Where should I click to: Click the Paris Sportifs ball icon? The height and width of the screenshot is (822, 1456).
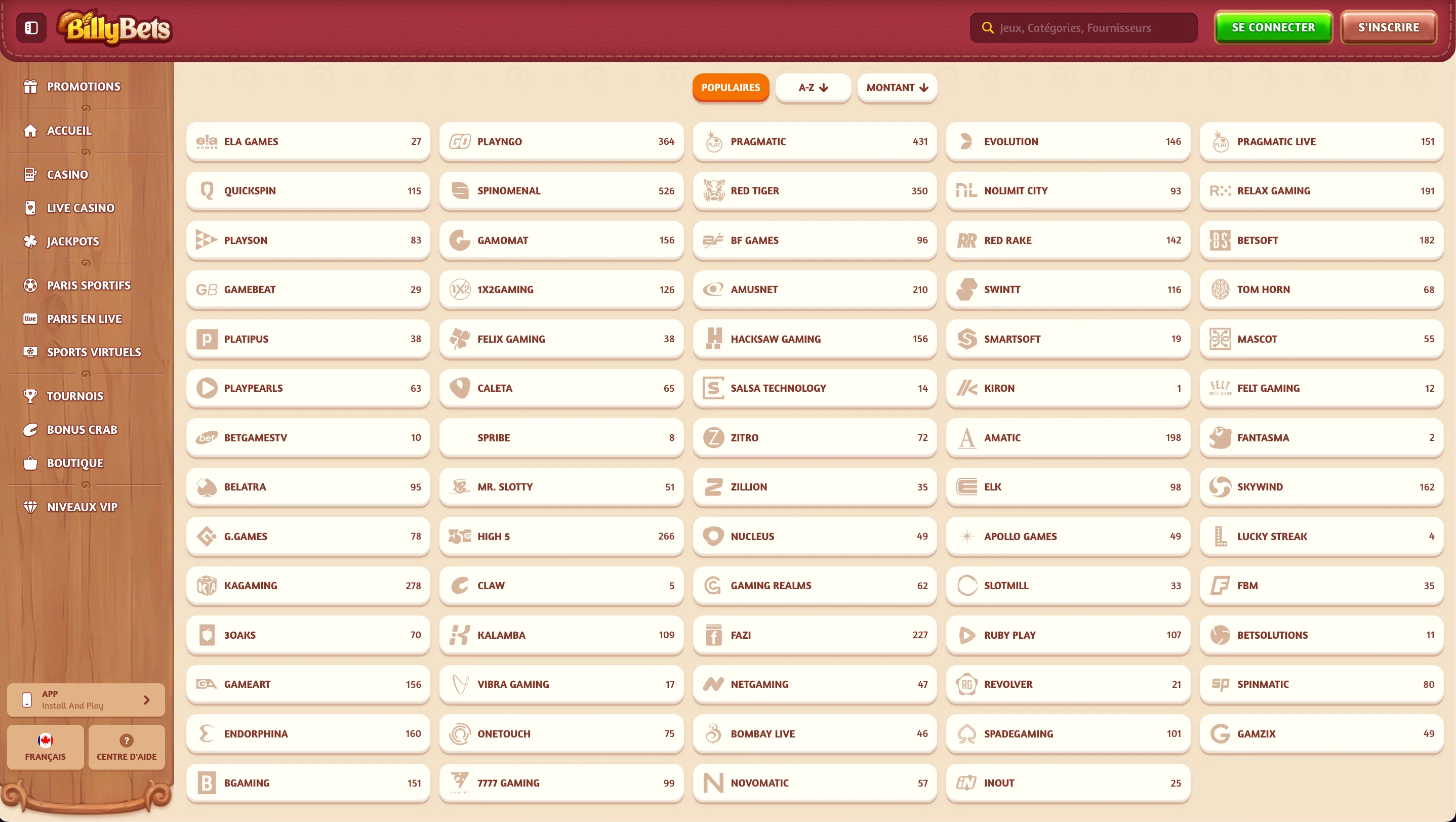(30, 285)
